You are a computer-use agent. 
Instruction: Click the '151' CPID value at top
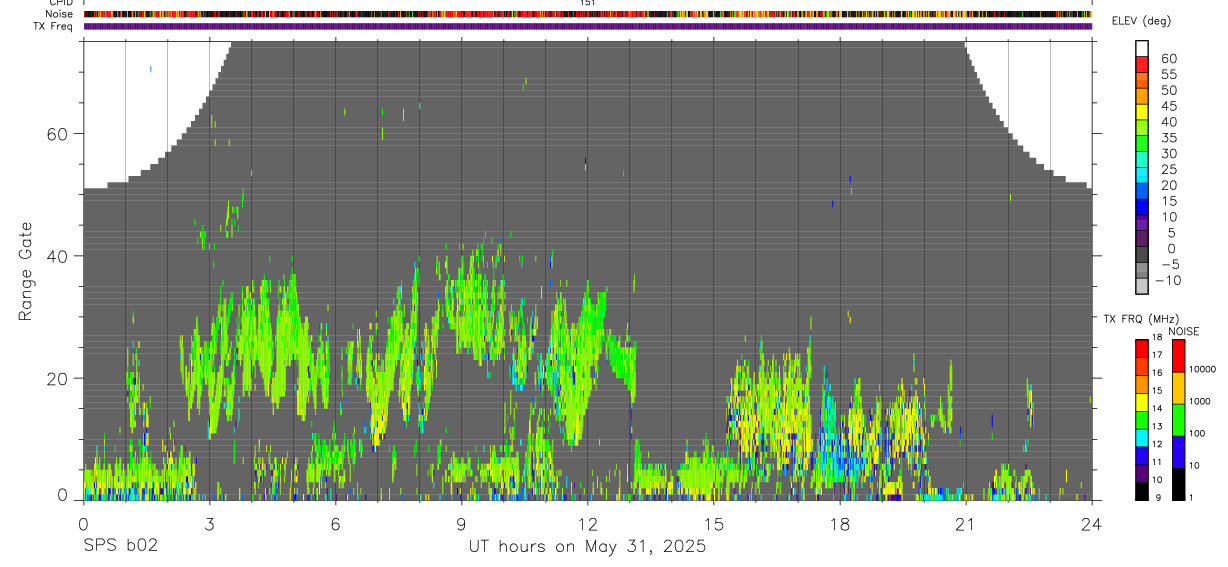(588, 3)
